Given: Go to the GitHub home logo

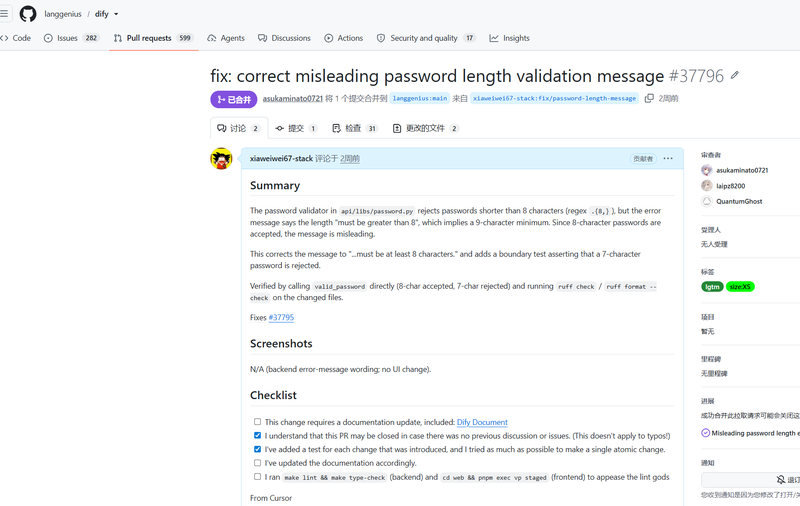Looking at the screenshot, I should pos(28,14).
